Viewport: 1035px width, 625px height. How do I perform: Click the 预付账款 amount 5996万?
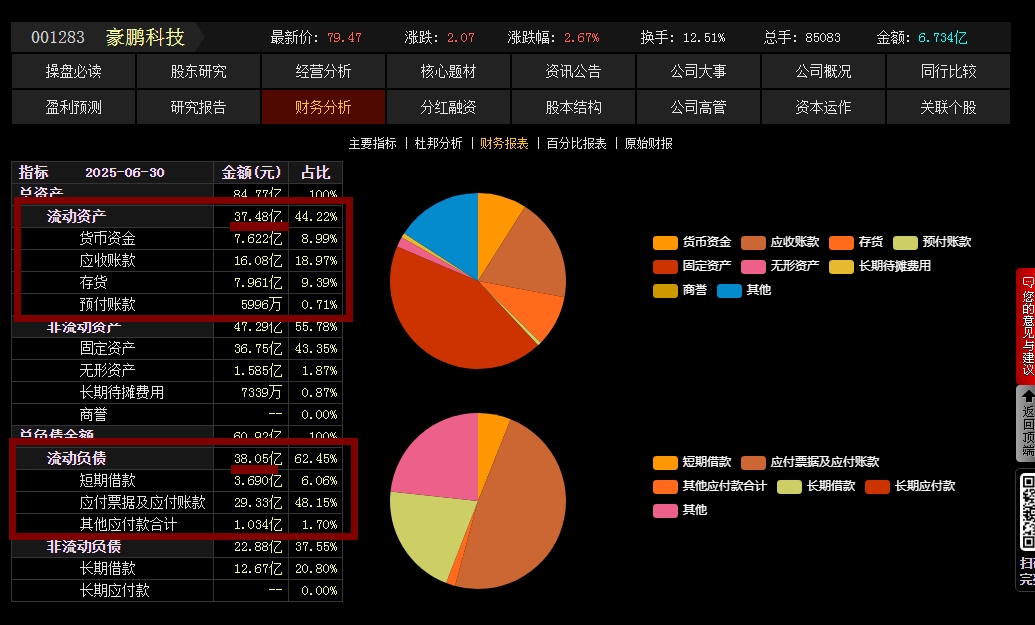click(x=261, y=305)
